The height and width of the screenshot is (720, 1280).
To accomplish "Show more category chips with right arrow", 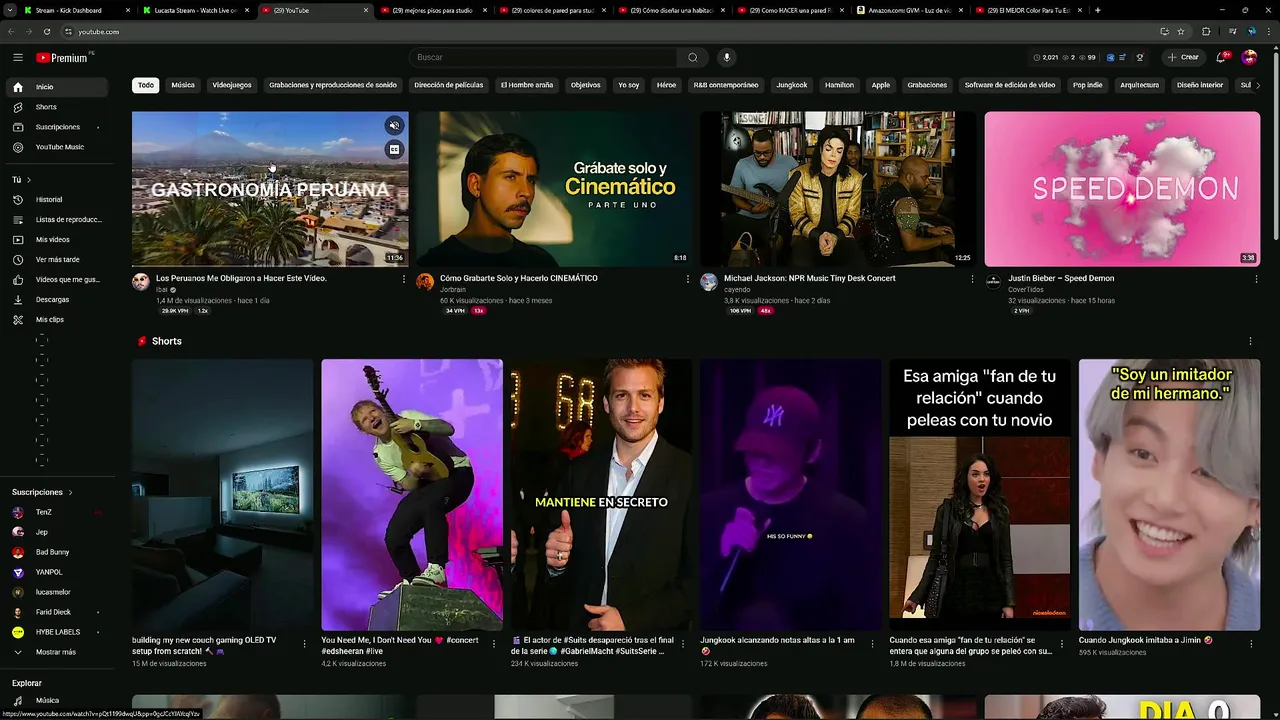I will pyautogui.click(x=1257, y=85).
